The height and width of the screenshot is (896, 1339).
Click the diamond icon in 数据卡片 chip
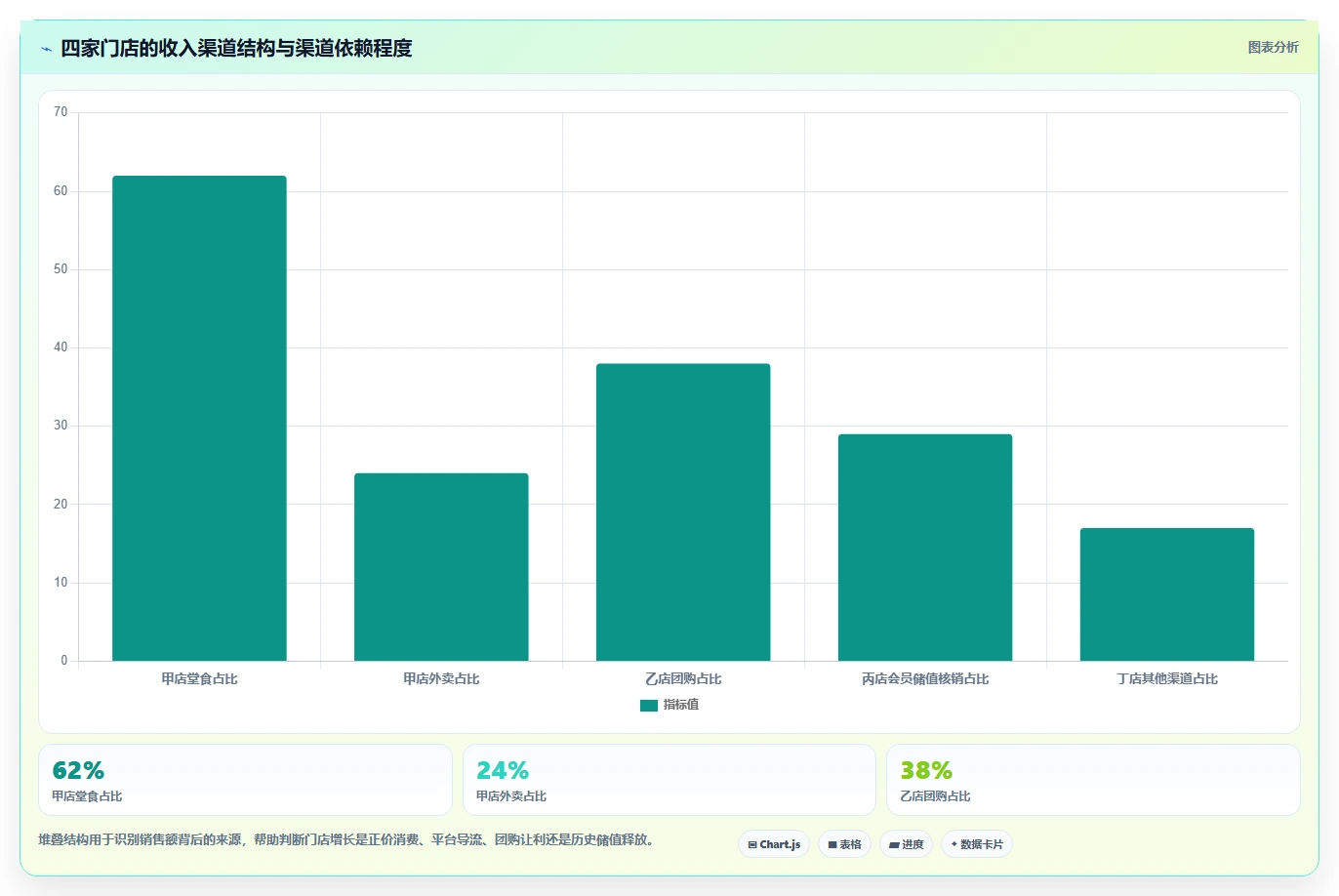click(954, 844)
